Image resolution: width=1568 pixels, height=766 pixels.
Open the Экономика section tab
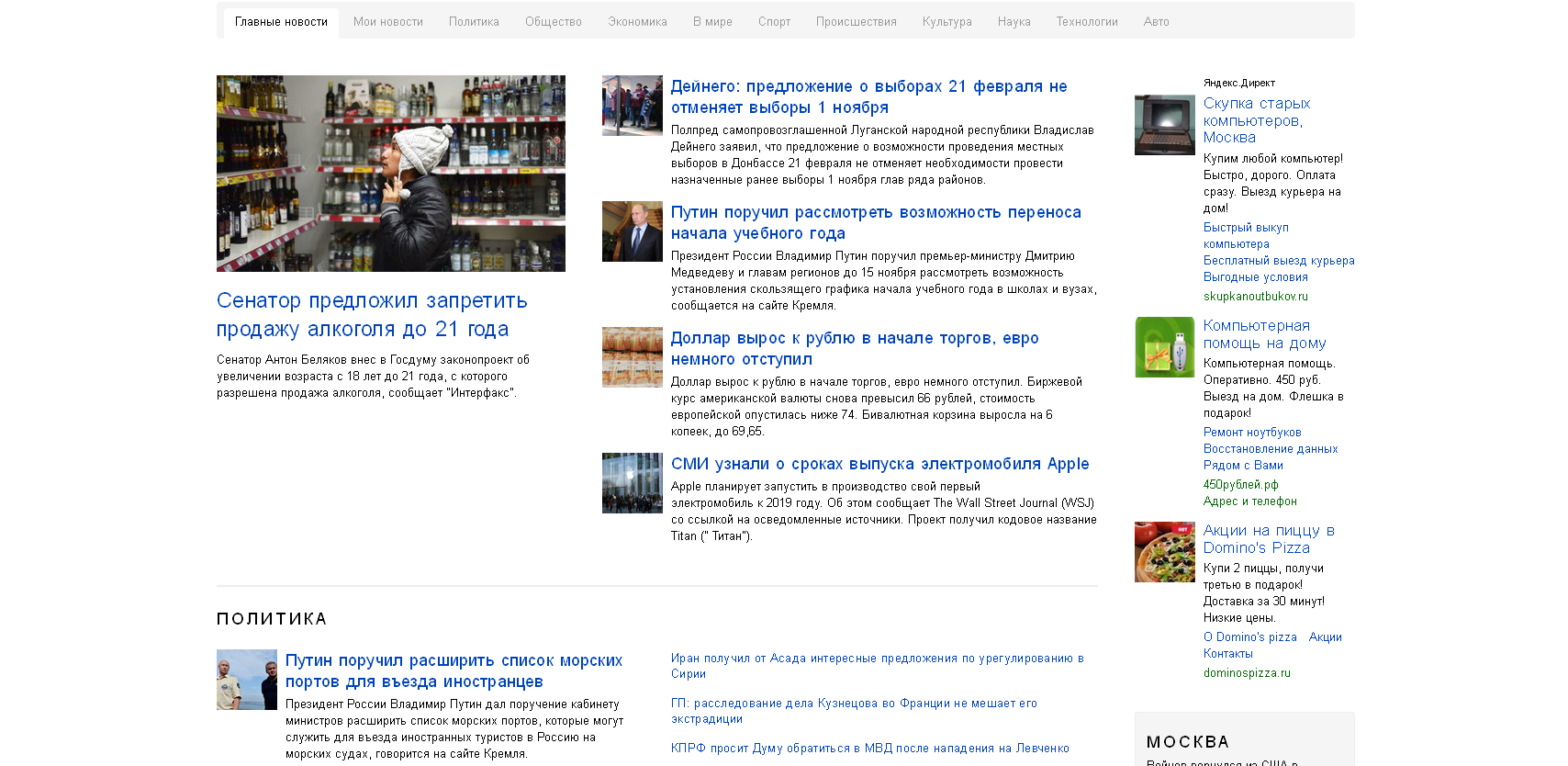pyautogui.click(x=637, y=22)
